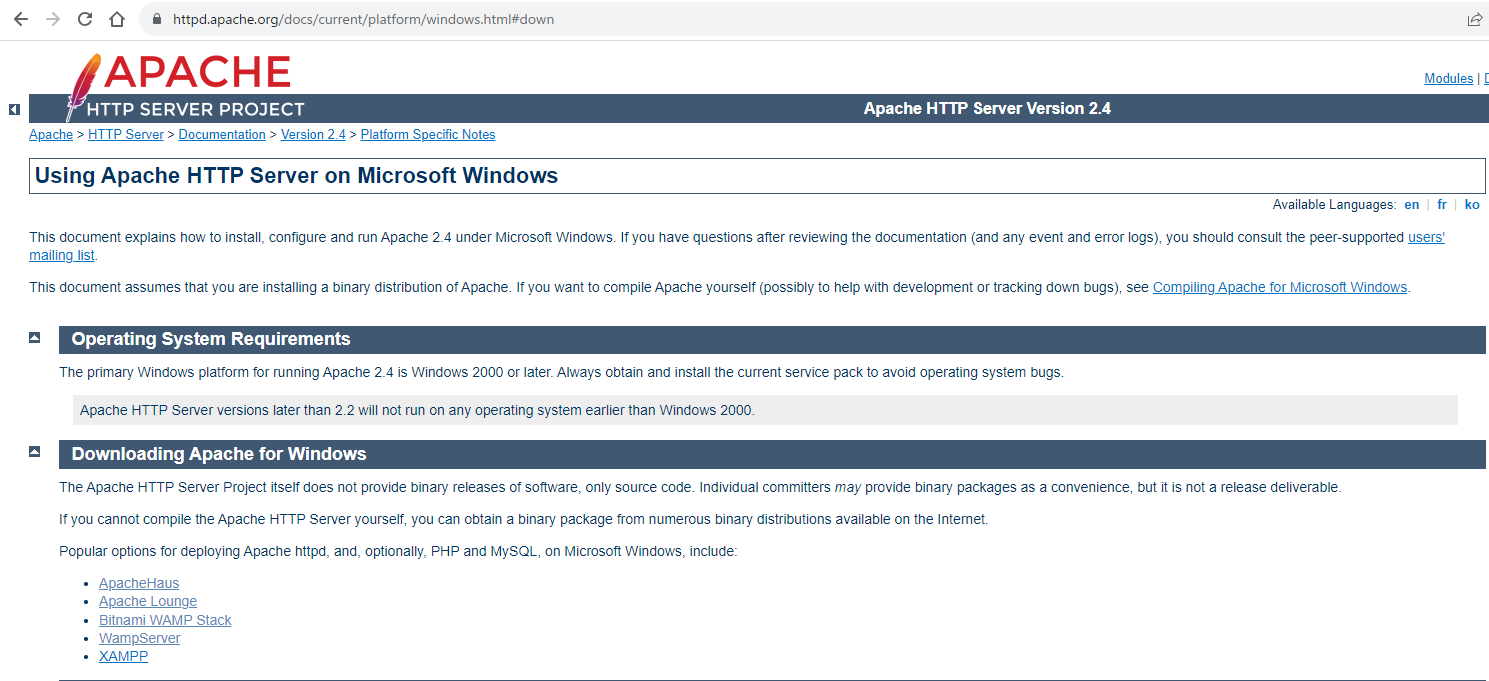Open the browser home page
Viewport: 1489px width, 681px height.
tap(117, 19)
